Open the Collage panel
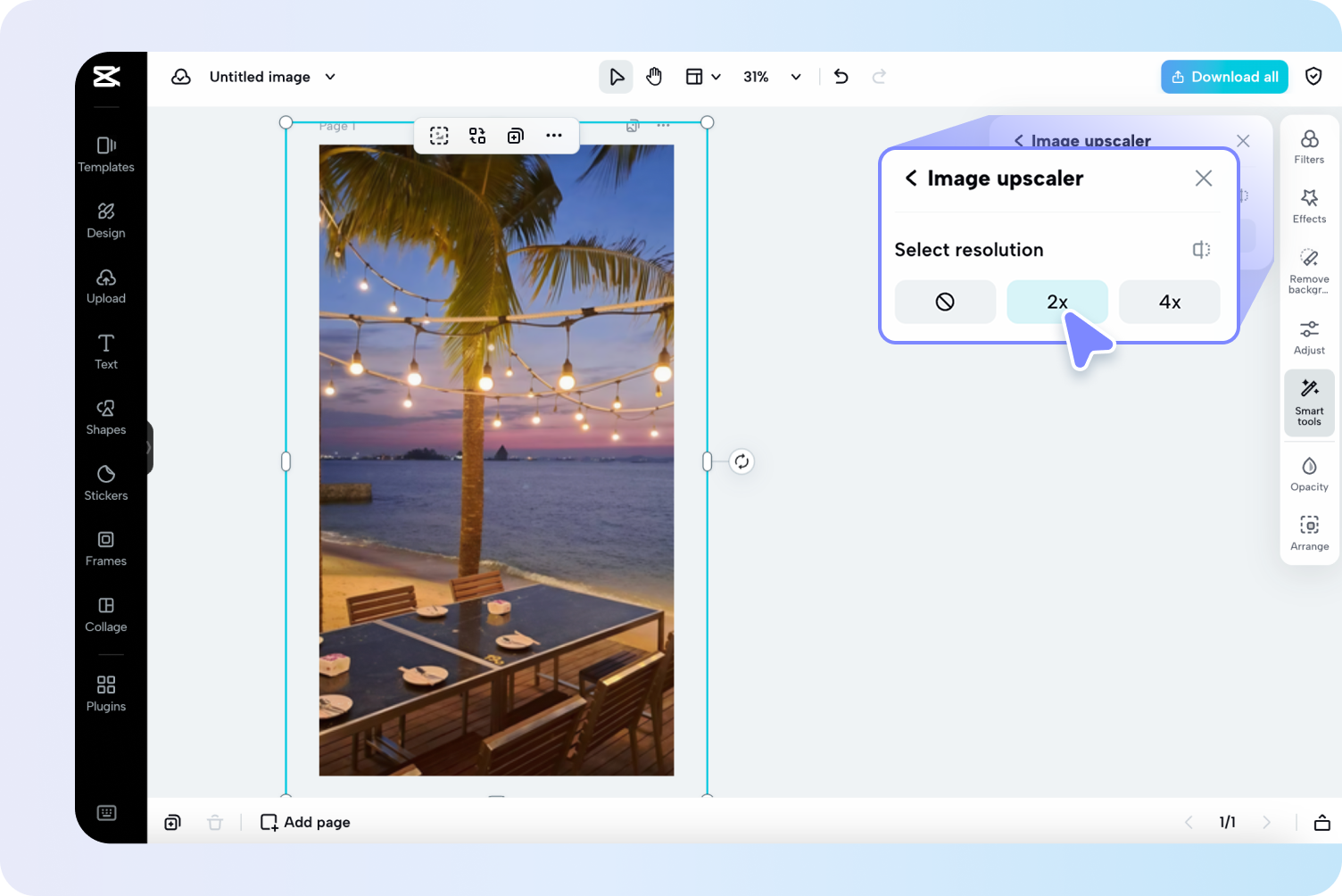This screenshot has width=1342, height=896. 106,615
